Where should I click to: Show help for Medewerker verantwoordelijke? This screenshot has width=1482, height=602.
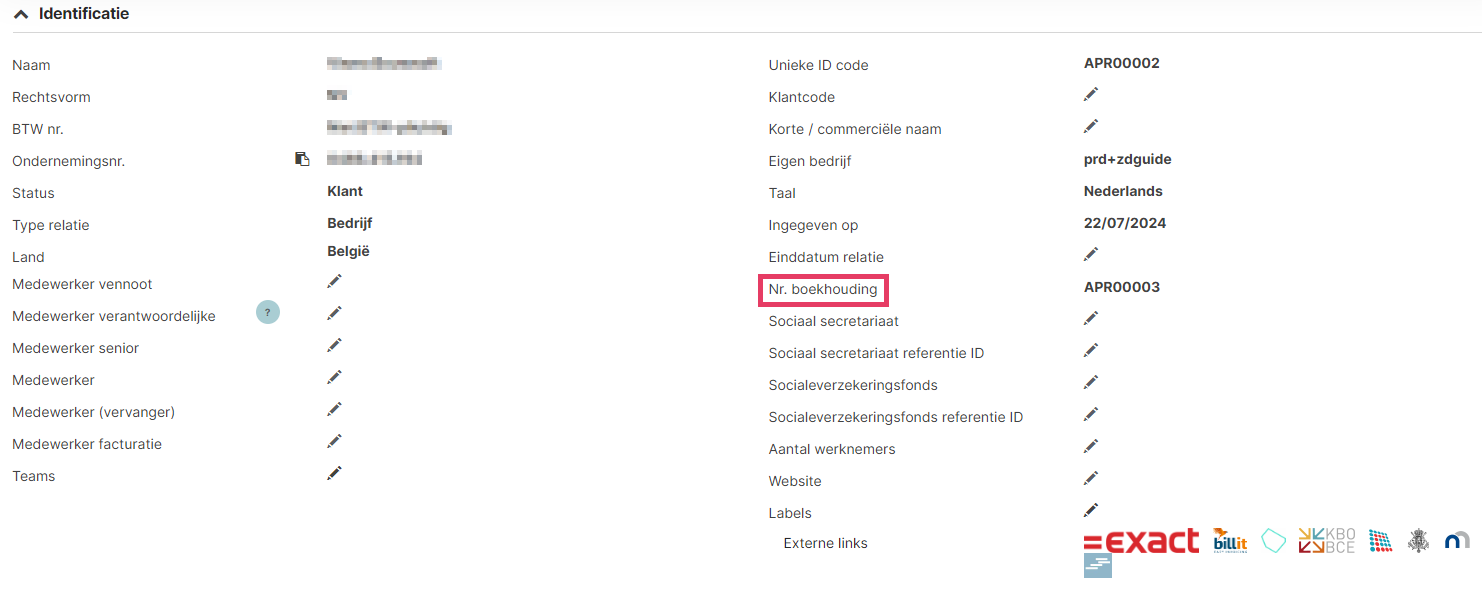click(267, 313)
